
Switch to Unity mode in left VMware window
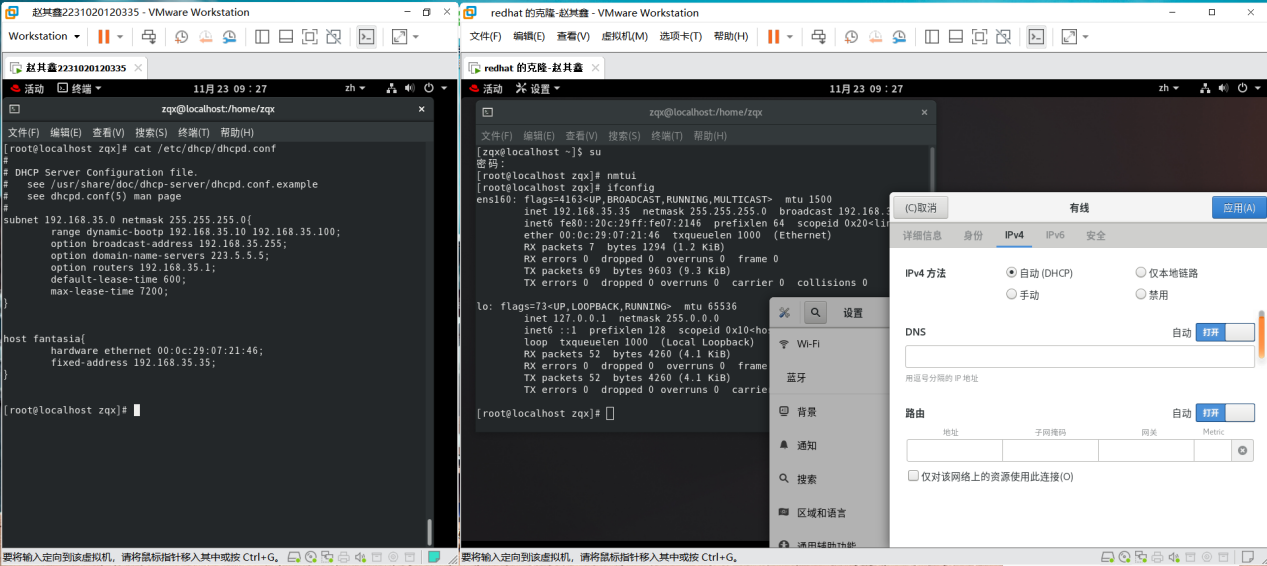[334, 36]
